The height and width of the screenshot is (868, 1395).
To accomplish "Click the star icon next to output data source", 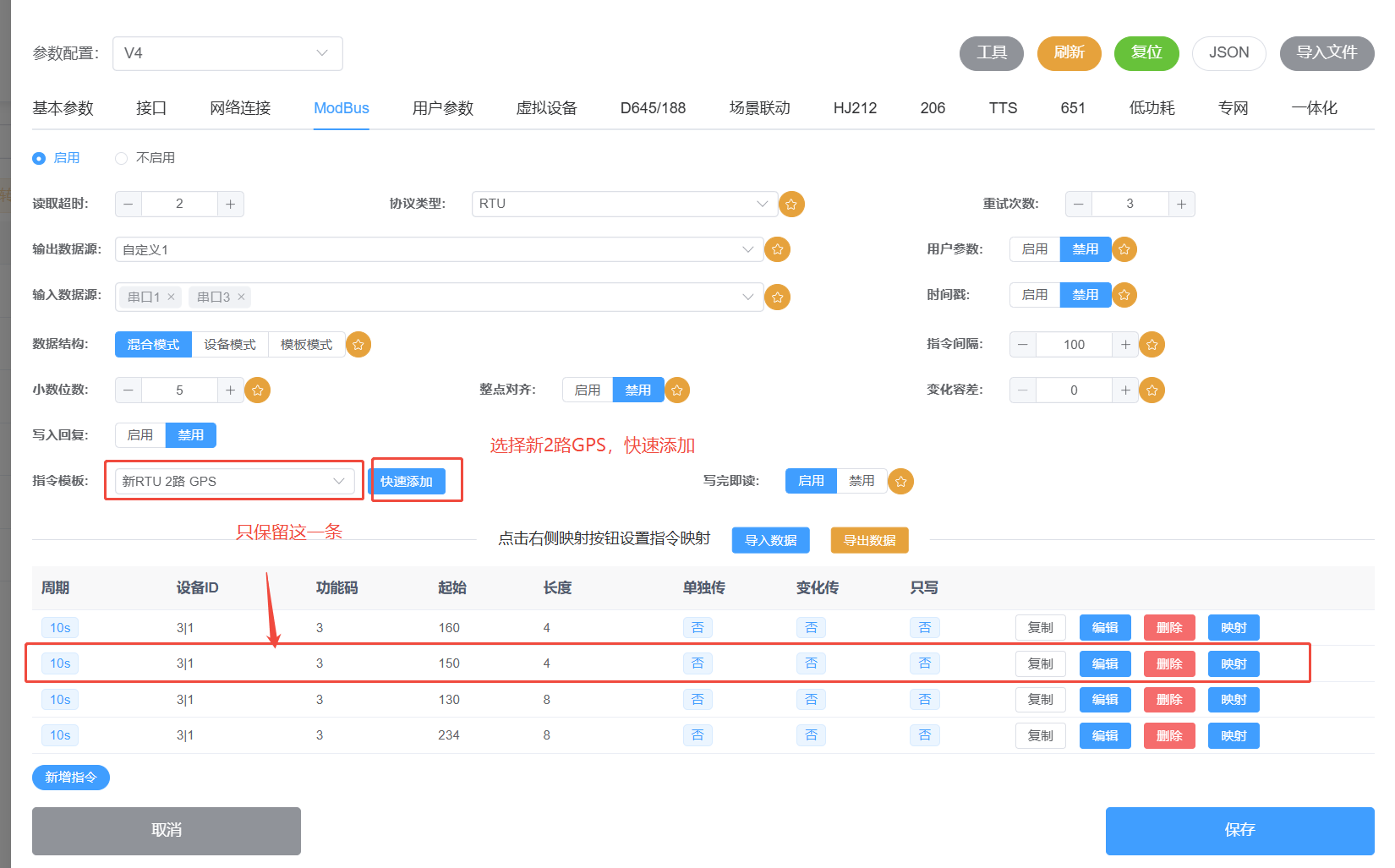I will click(777, 249).
